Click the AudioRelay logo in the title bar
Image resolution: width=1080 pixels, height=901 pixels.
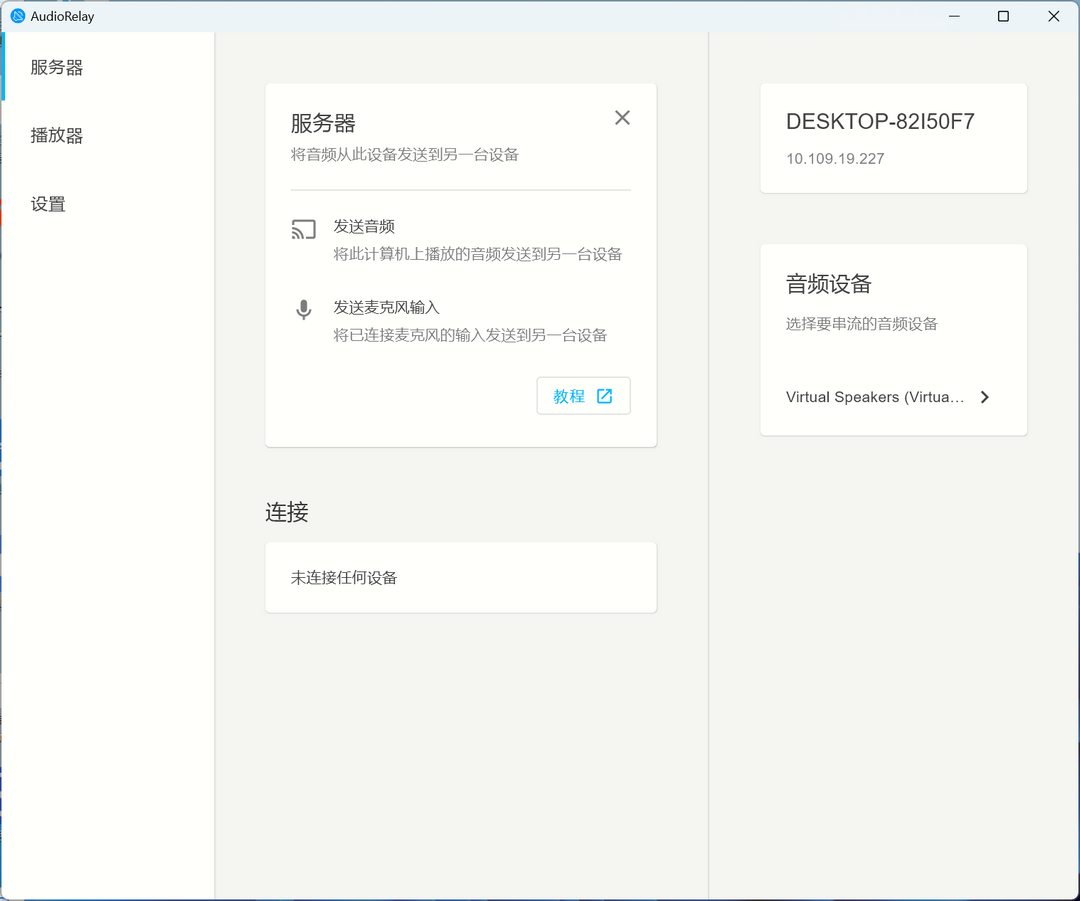(x=17, y=16)
